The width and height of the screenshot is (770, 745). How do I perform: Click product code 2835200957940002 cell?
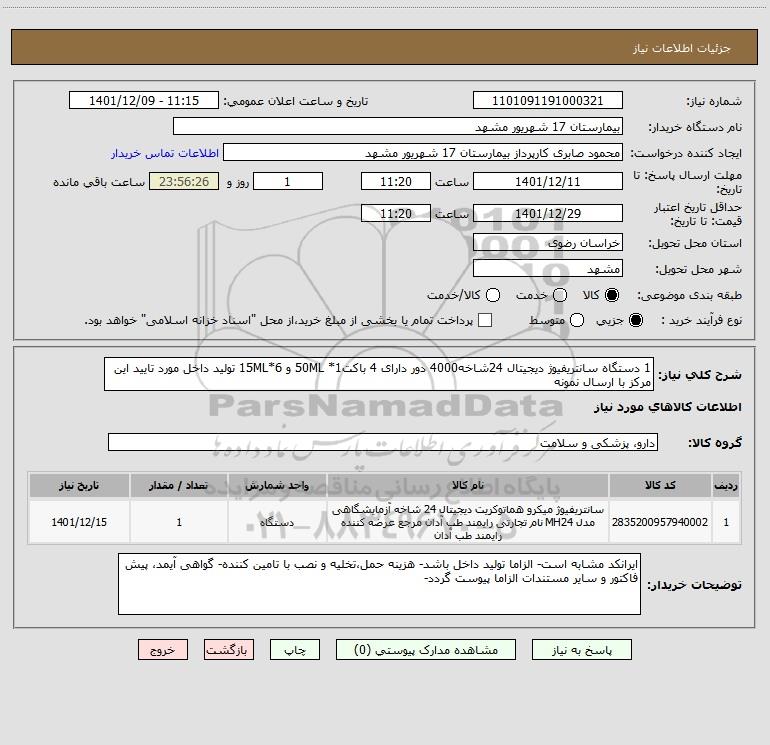[660, 522]
